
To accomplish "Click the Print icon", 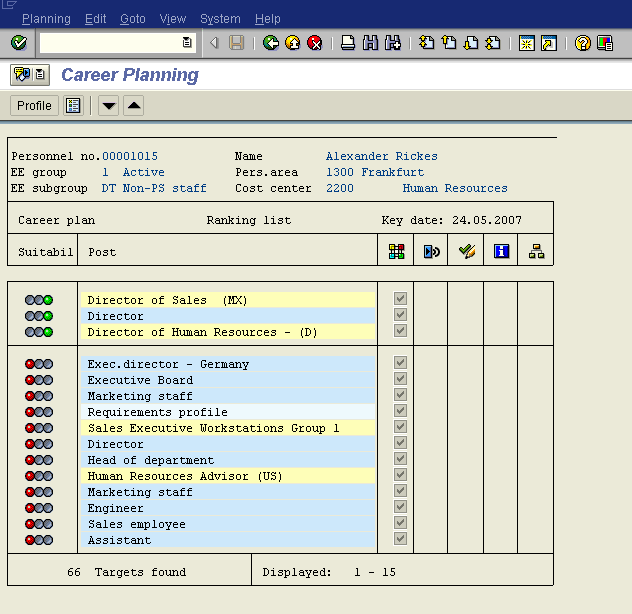I will [x=348, y=42].
